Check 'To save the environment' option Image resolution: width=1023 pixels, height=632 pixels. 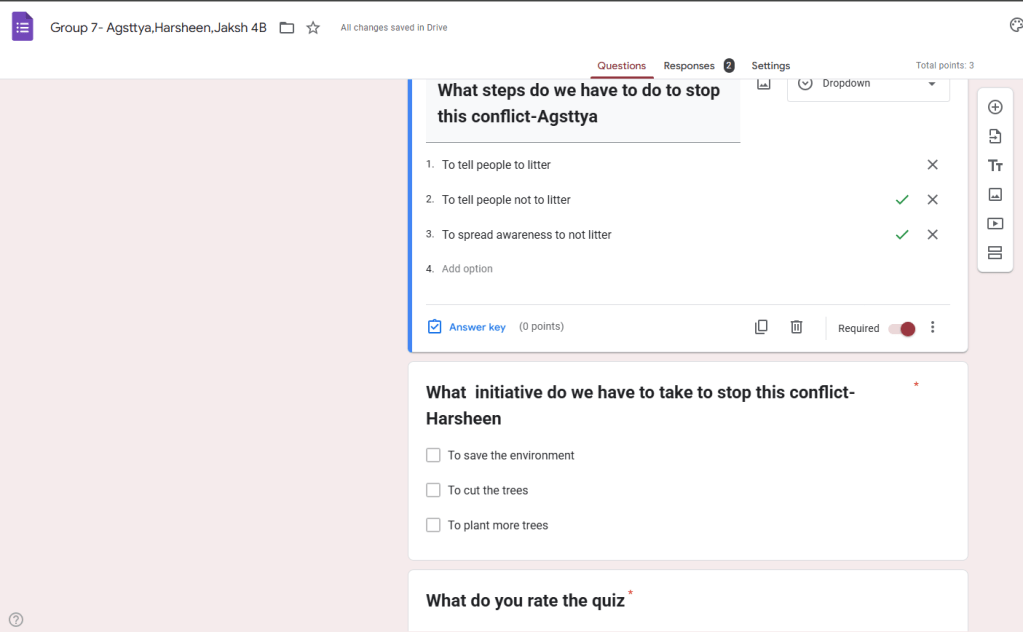[x=433, y=455]
